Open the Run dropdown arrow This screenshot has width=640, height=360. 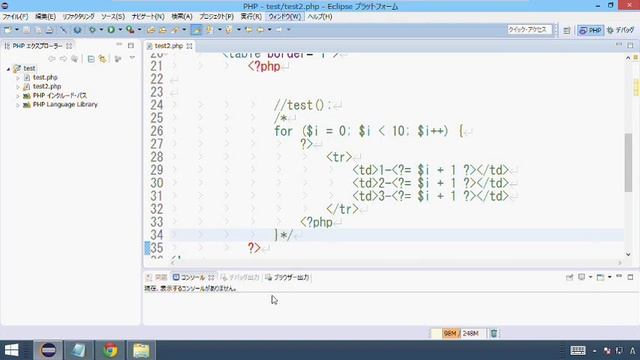[120, 30]
